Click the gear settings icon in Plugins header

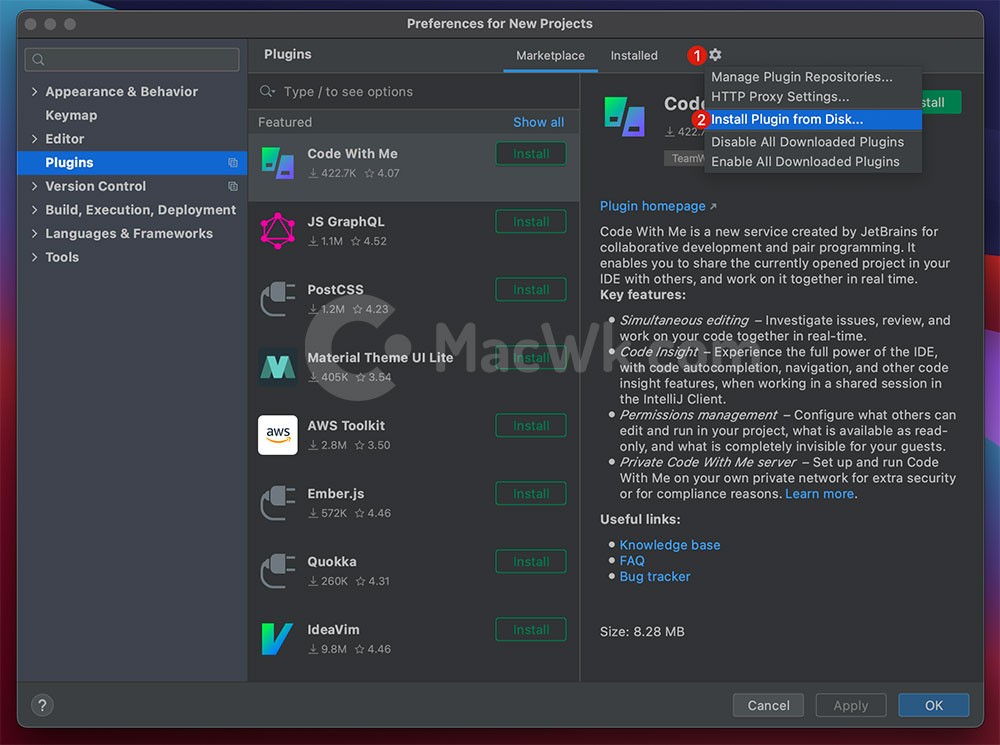point(715,56)
